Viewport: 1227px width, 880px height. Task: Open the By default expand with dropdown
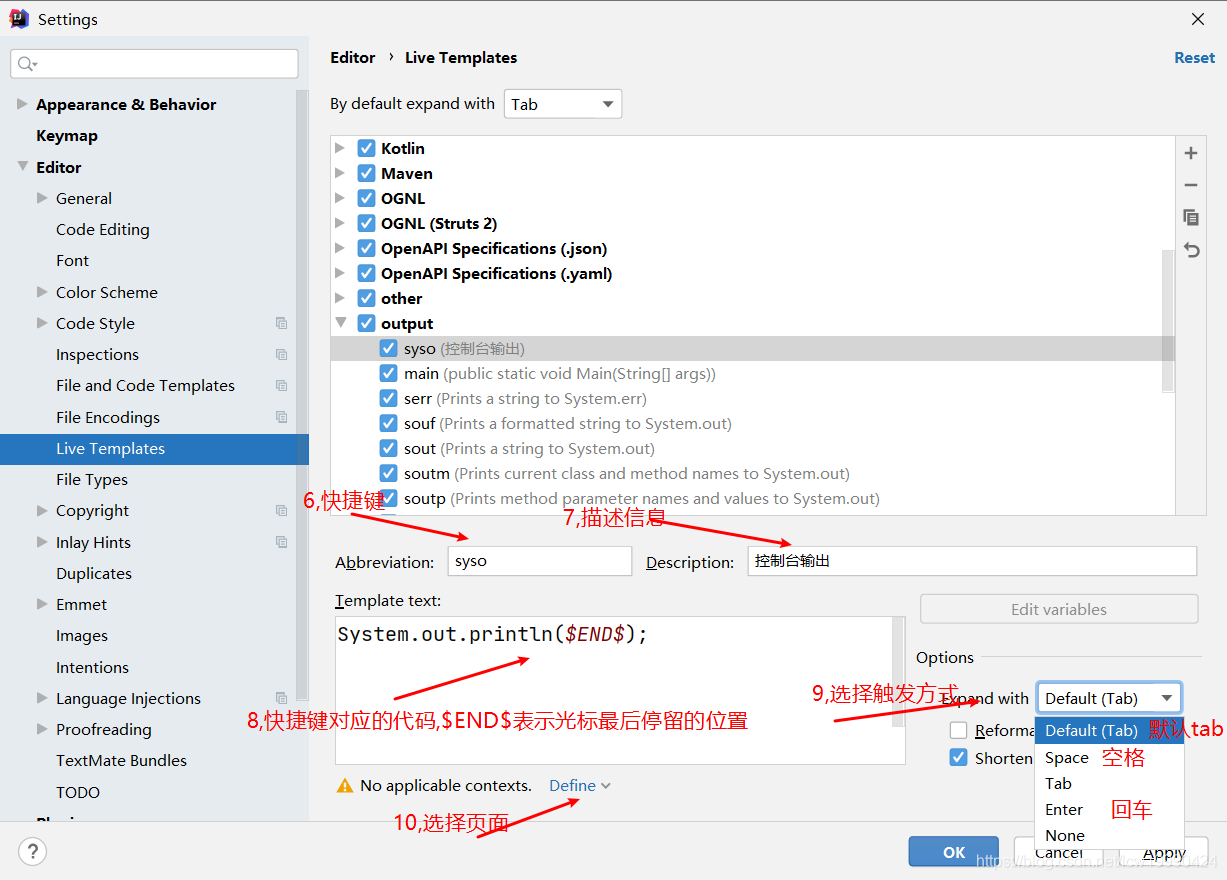point(563,104)
